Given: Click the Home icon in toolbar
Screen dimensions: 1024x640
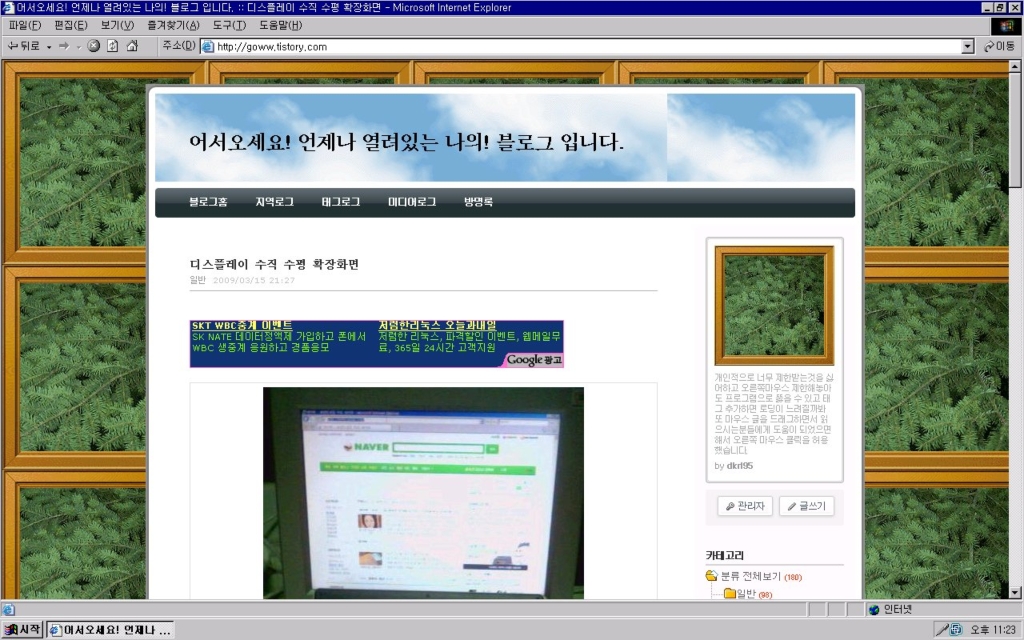Looking at the screenshot, I should 132,46.
